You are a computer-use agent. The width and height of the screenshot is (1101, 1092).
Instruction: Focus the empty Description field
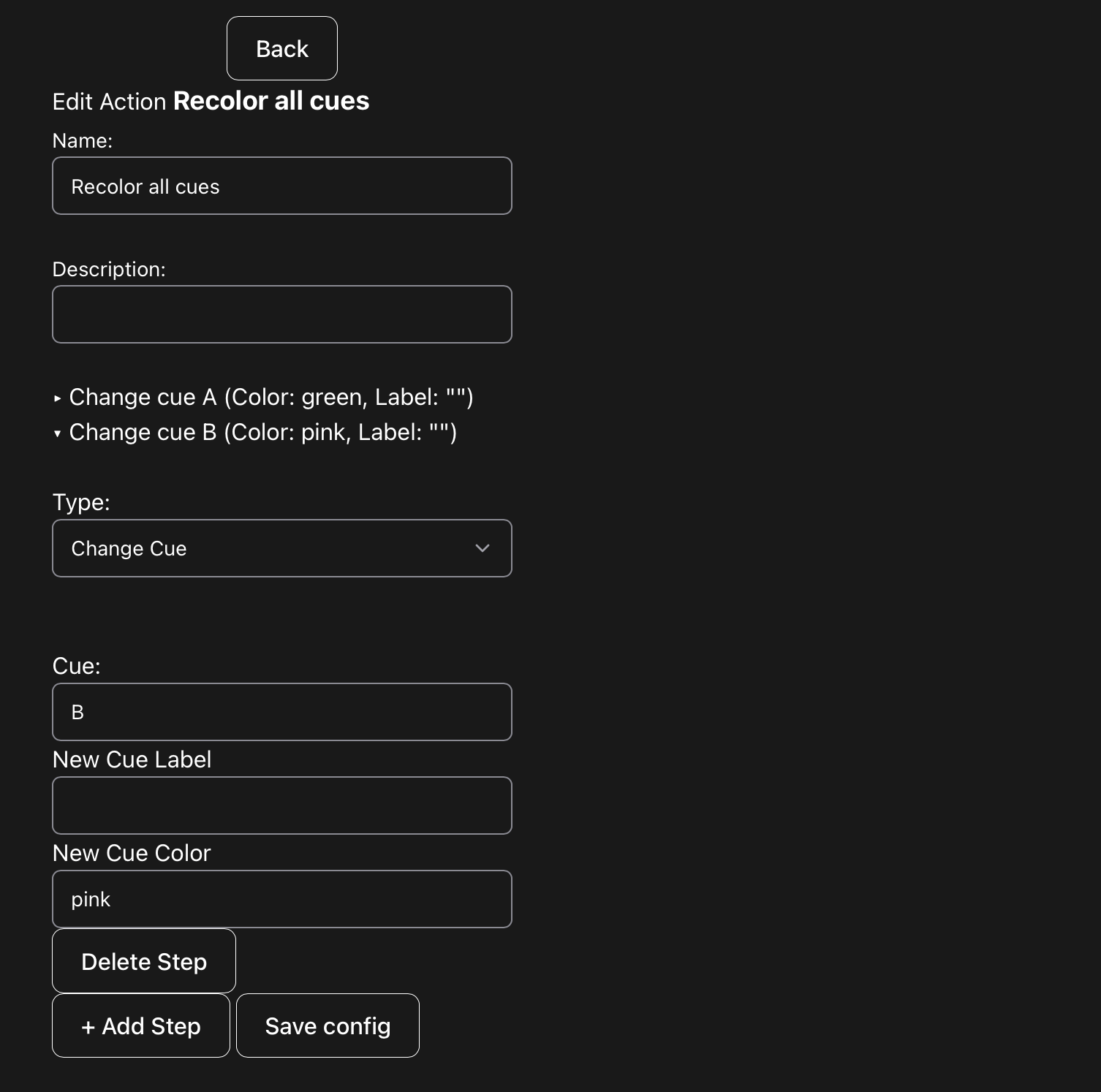point(282,314)
